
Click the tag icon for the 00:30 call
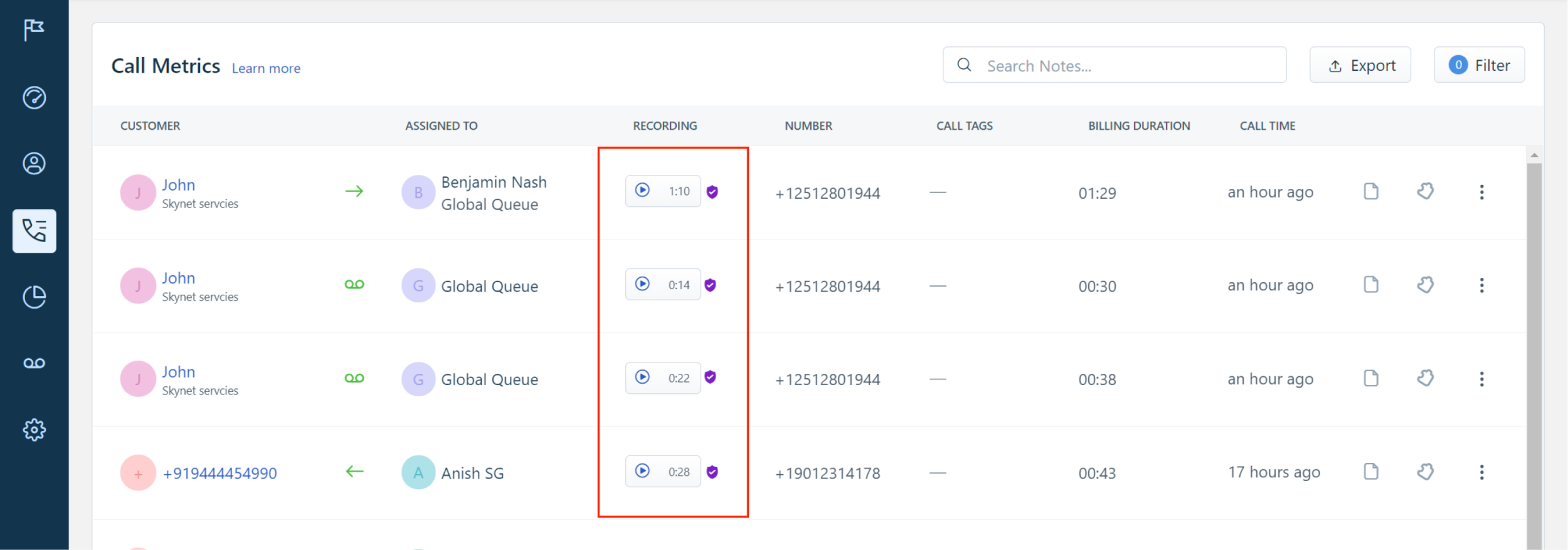[x=1426, y=285]
